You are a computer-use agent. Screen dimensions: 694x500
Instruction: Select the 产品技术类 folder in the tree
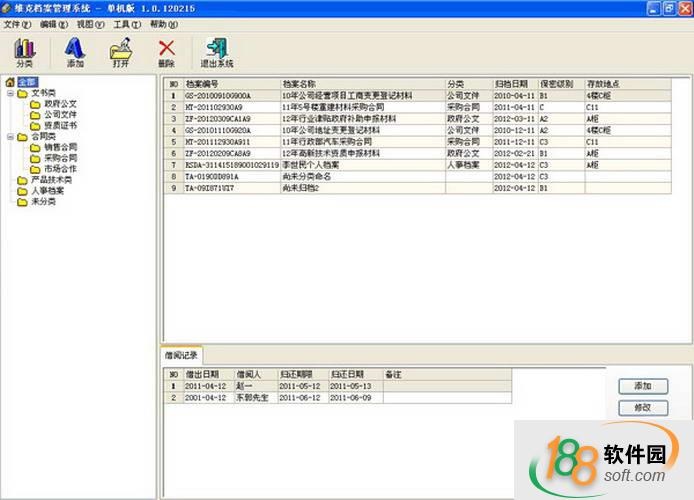[51, 180]
